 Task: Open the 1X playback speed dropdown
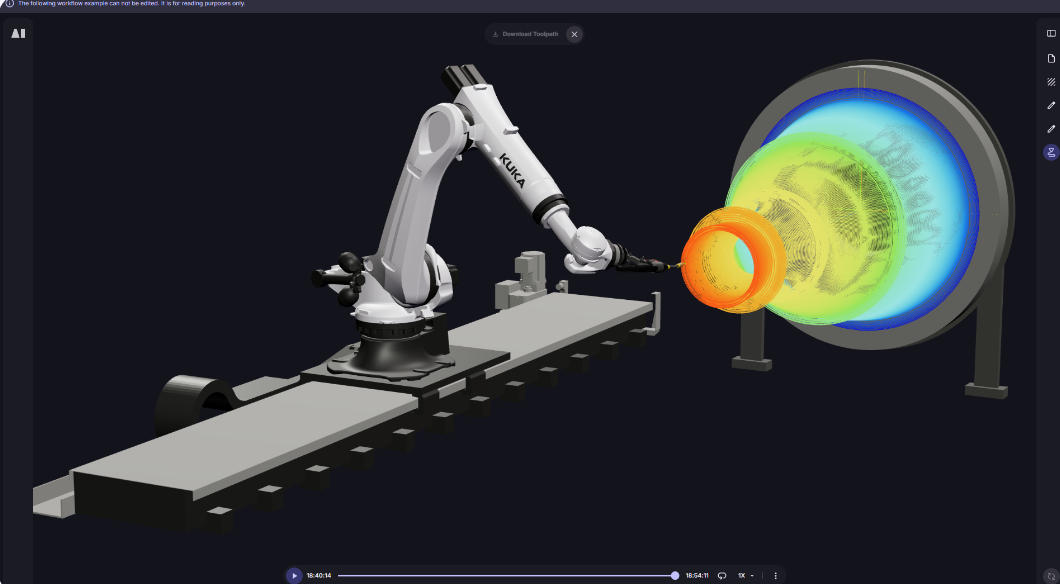(745, 576)
